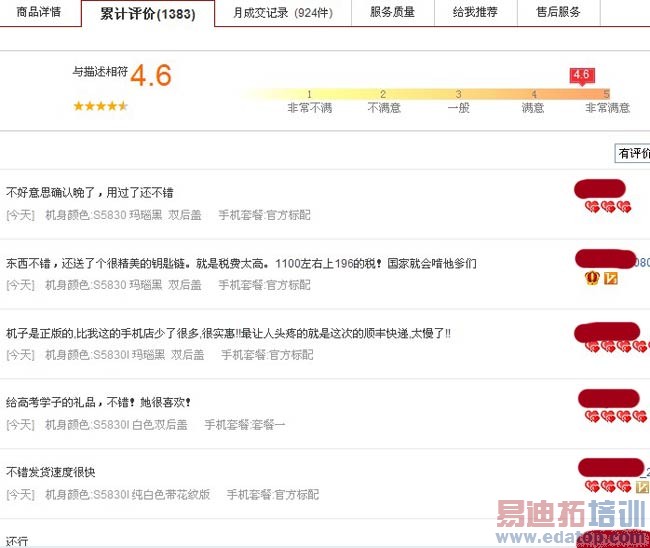Click 一般 label on rating scale
The image size is (650, 548).
[458, 108]
